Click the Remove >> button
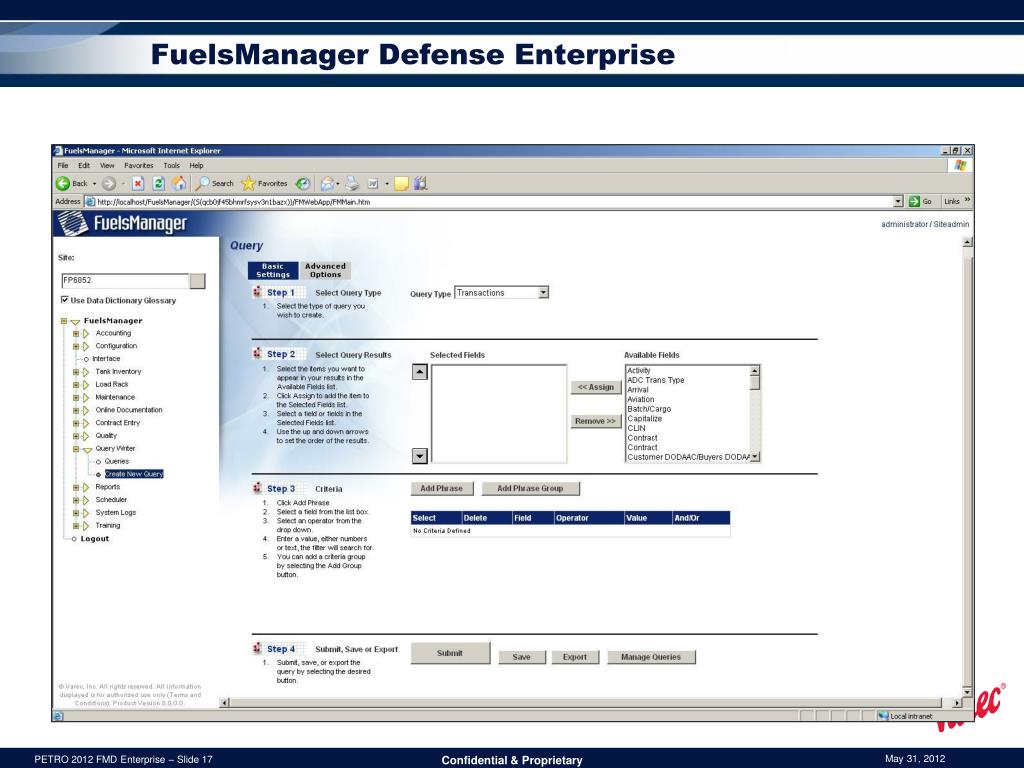 [x=596, y=421]
